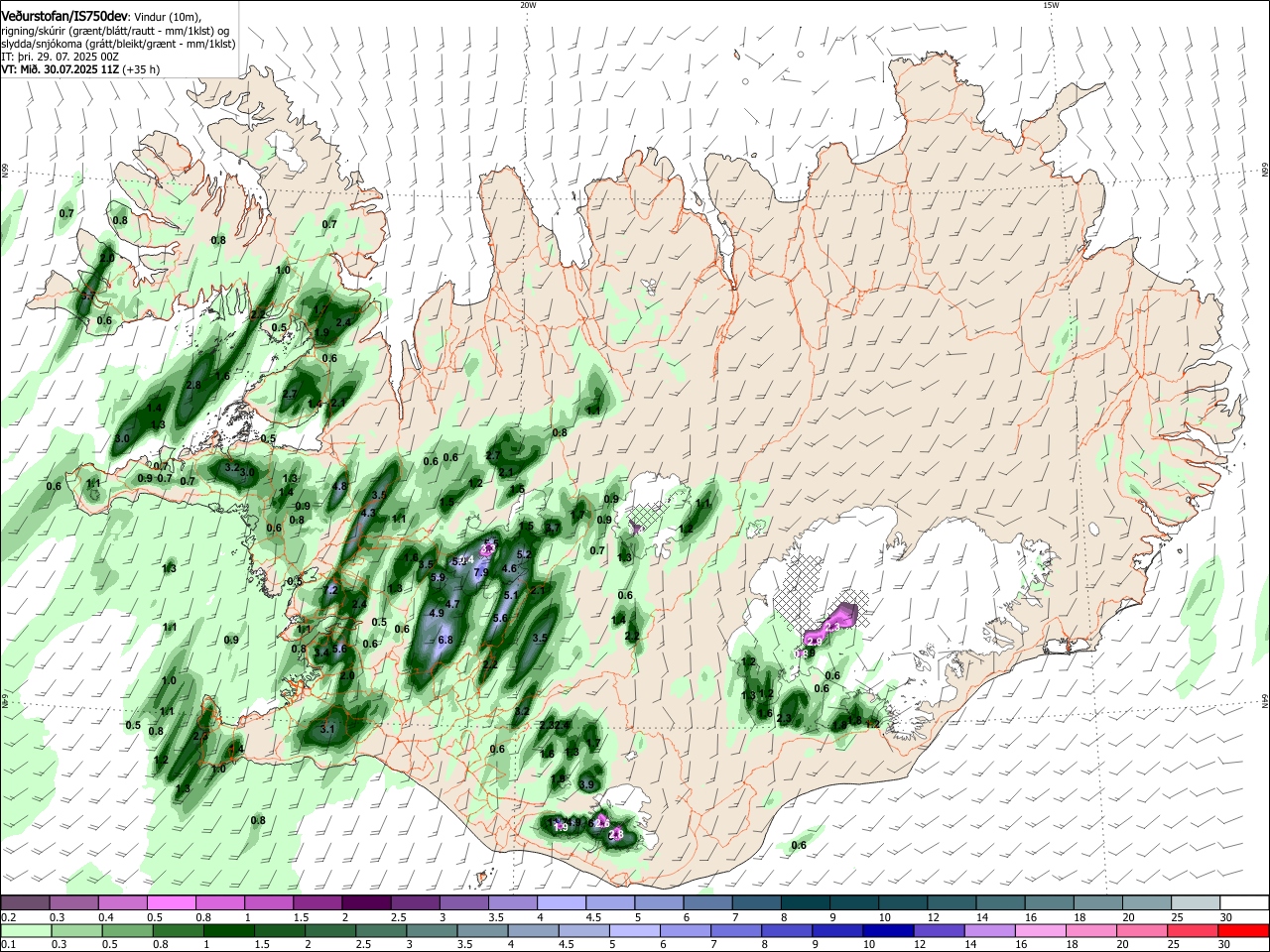Click the Vindur (10m) header text
The image size is (1270, 952).
tap(167, 17)
